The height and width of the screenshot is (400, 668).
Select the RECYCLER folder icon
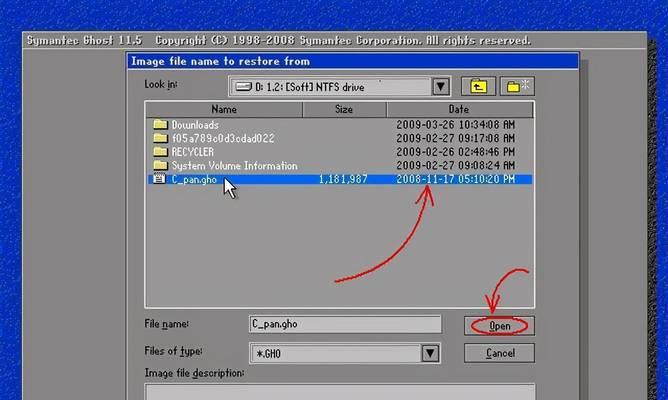click(x=160, y=152)
